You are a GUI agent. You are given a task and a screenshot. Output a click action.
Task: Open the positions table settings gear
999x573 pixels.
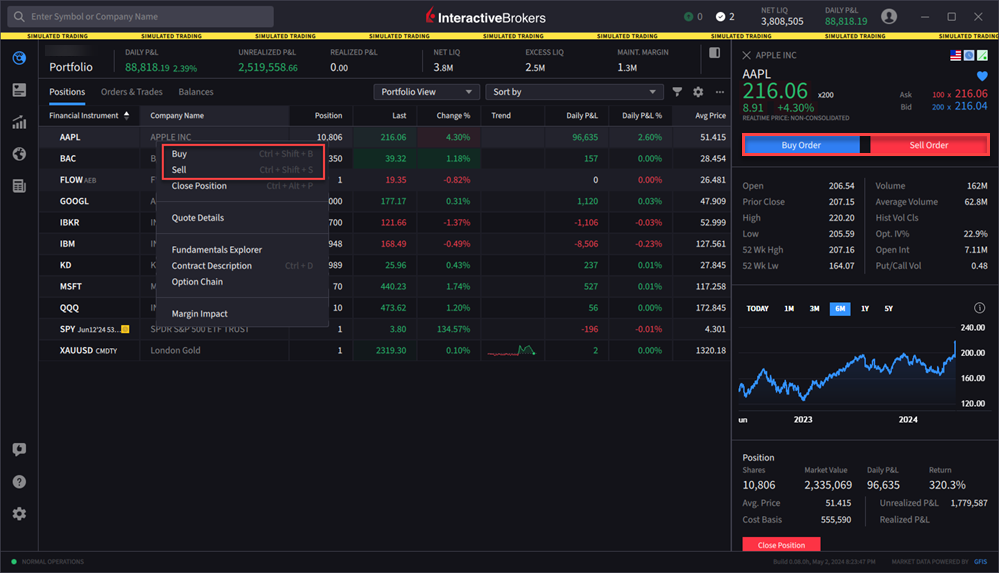(698, 92)
